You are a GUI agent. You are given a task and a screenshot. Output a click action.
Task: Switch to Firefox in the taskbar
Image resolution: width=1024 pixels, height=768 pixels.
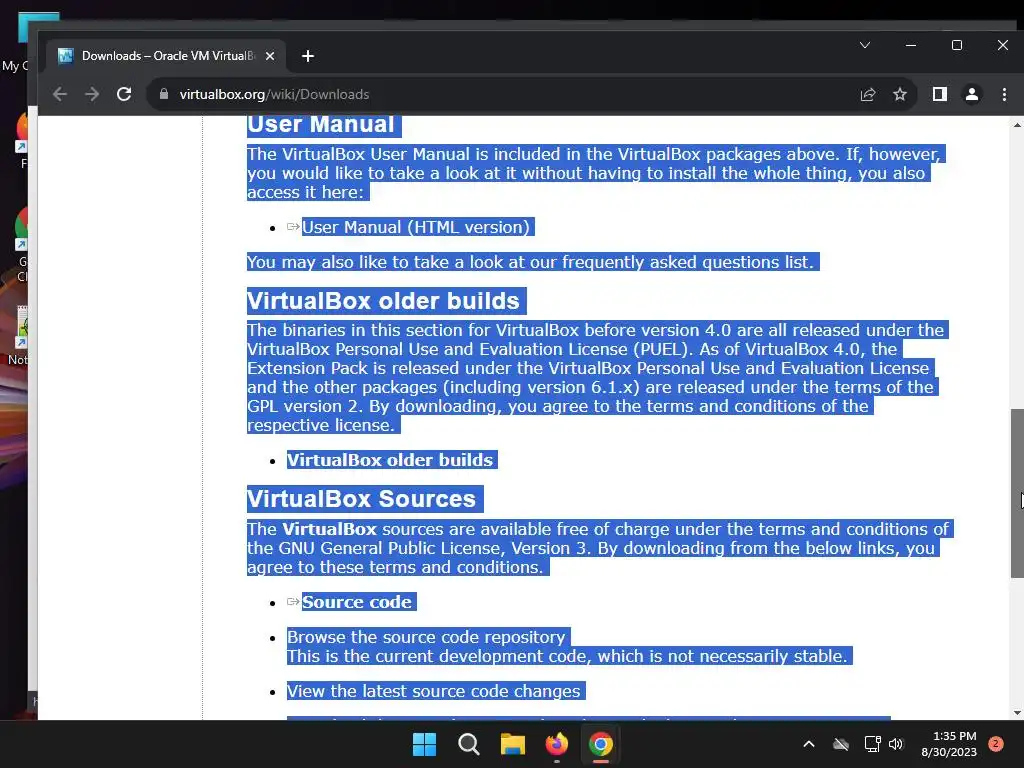[x=557, y=744]
